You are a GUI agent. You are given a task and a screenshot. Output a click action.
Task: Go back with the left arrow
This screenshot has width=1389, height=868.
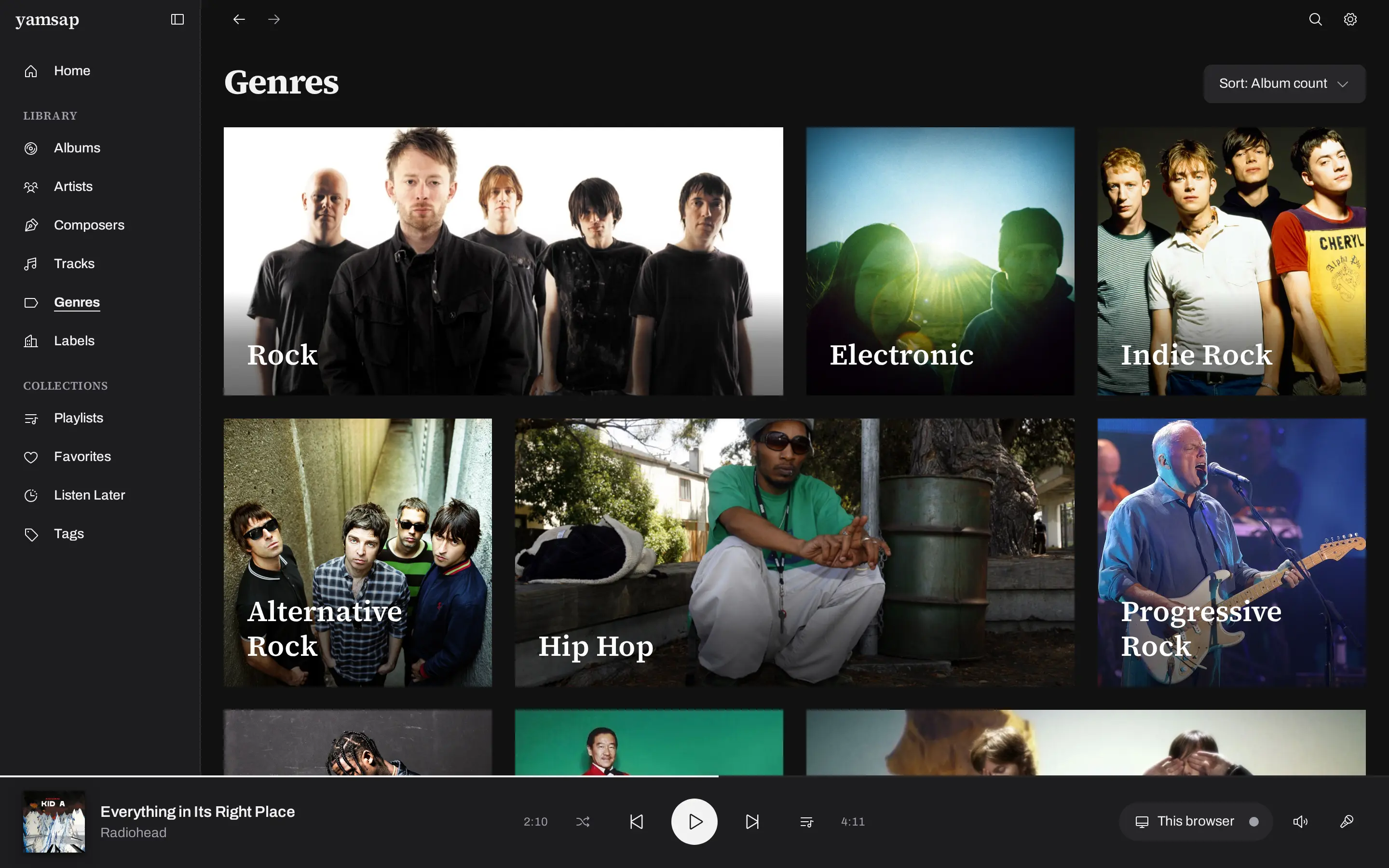click(239, 19)
